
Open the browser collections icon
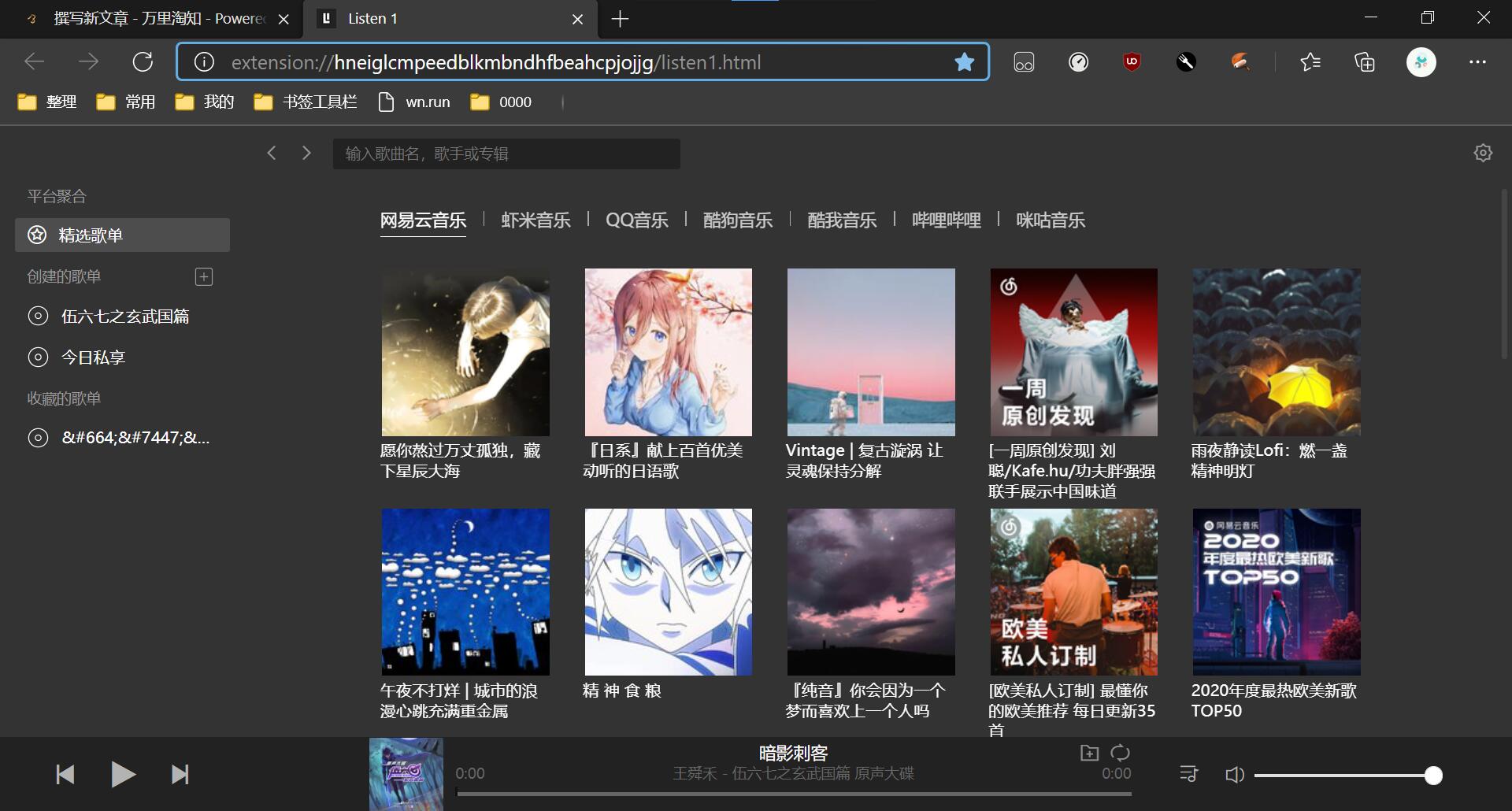[x=1365, y=61]
